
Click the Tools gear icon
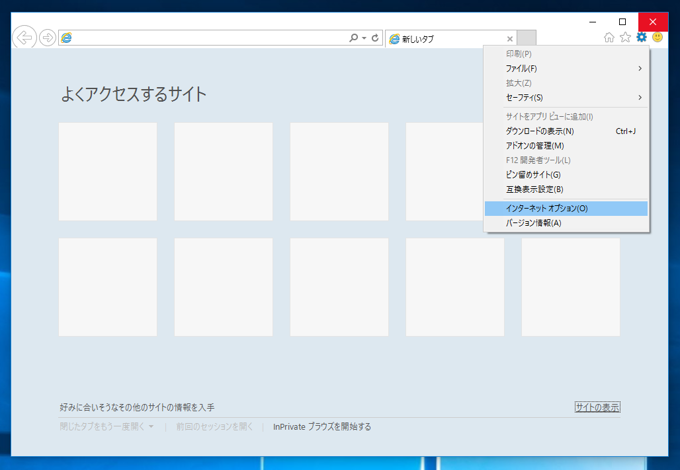641,37
